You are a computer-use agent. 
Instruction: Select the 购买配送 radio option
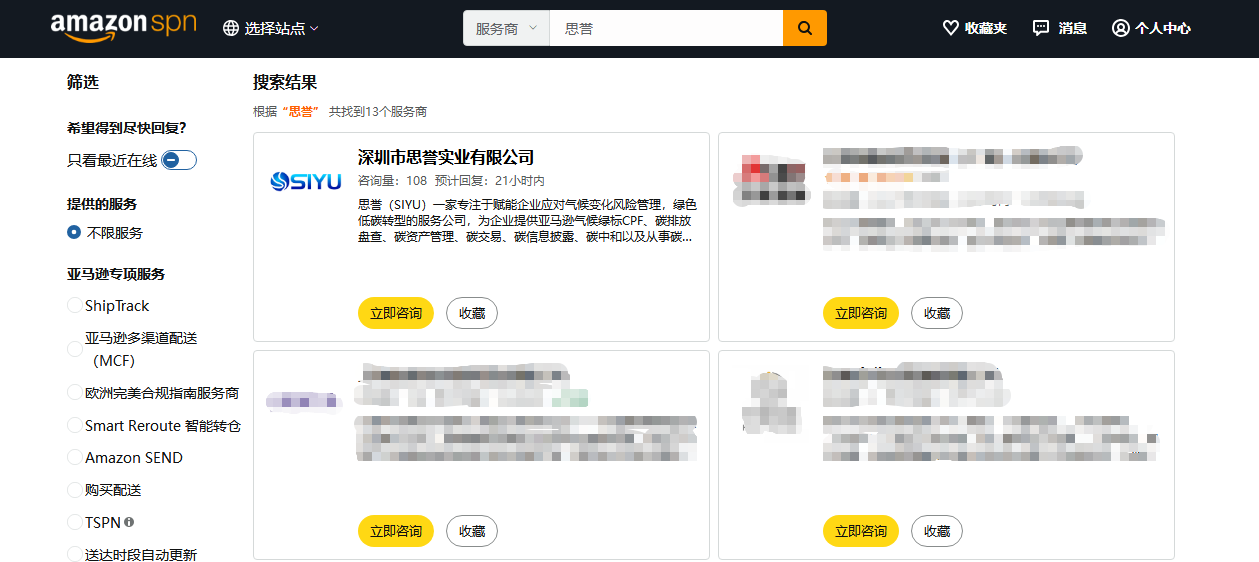(x=75, y=489)
